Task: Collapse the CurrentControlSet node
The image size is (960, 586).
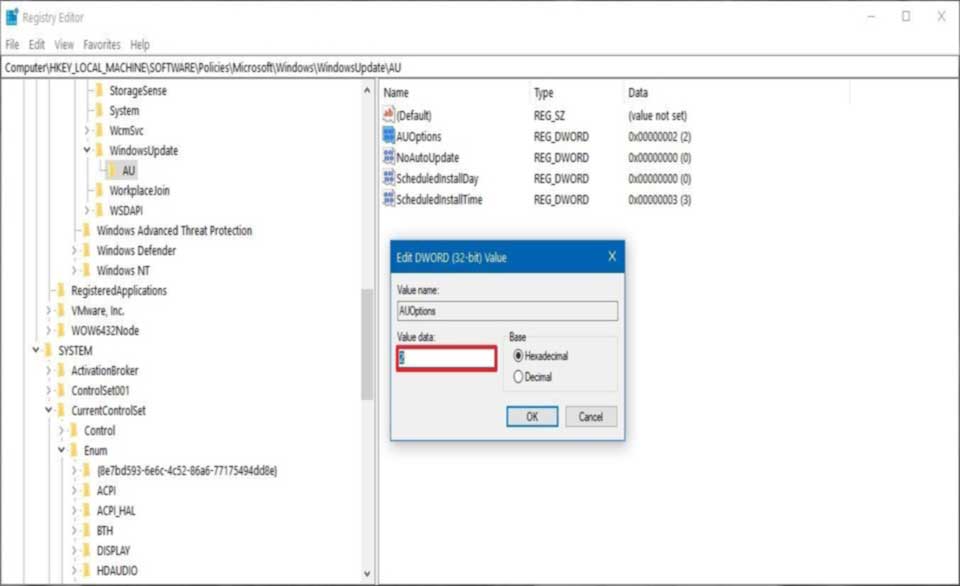Action: (x=48, y=410)
